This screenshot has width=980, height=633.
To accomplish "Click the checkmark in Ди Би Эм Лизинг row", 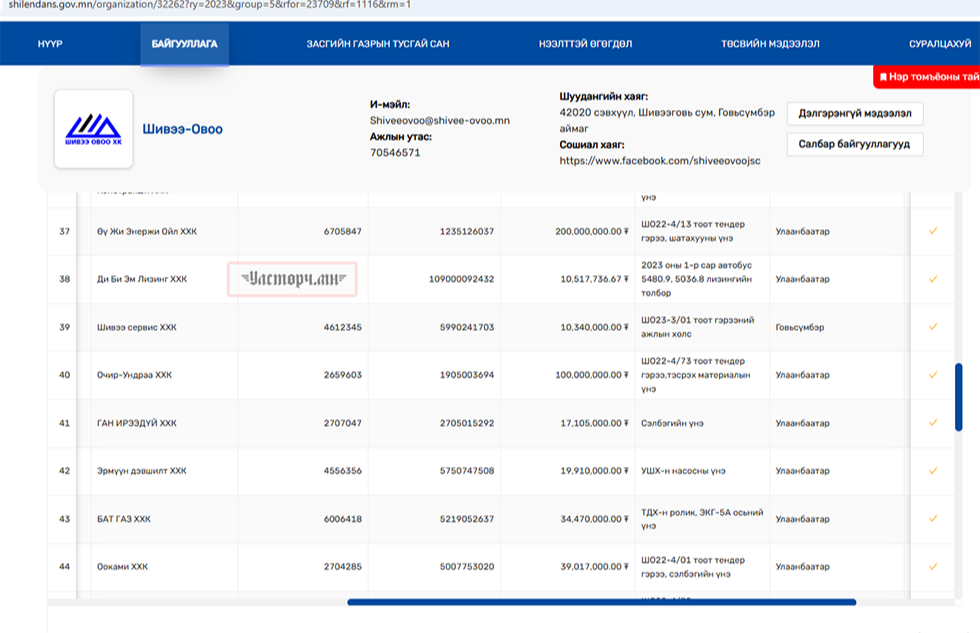I will pyautogui.click(x=932, y=279).
